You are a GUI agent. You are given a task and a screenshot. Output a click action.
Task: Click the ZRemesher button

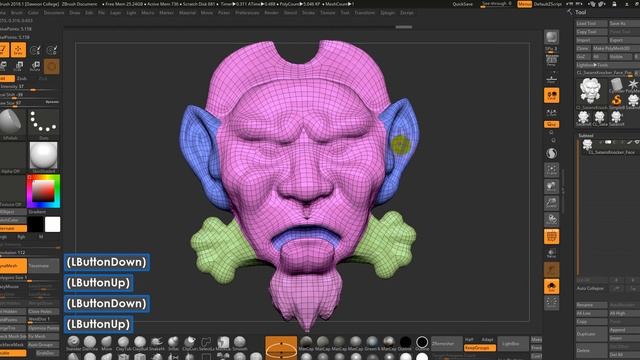point(447,343)
